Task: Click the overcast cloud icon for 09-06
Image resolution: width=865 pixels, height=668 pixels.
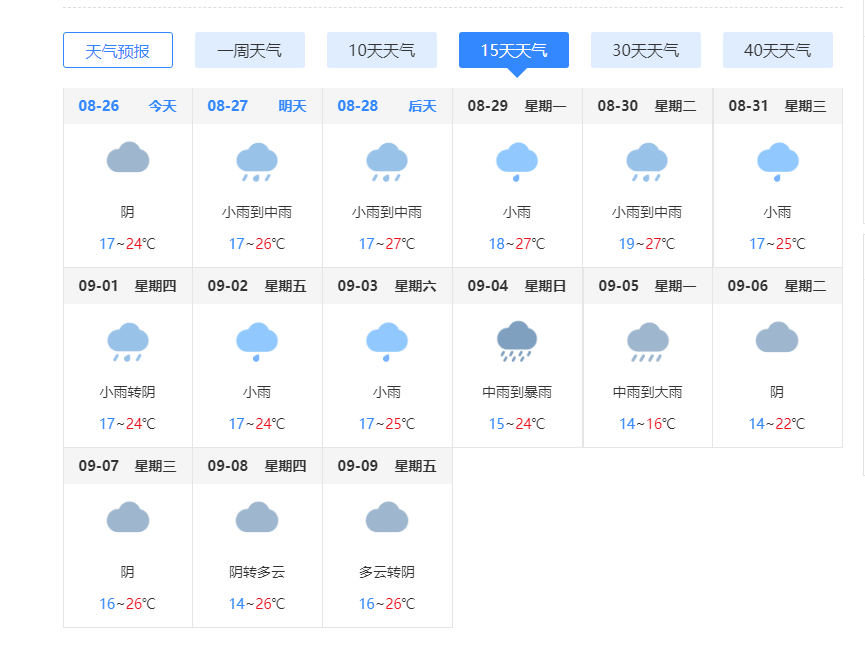Action: point(777,337)
